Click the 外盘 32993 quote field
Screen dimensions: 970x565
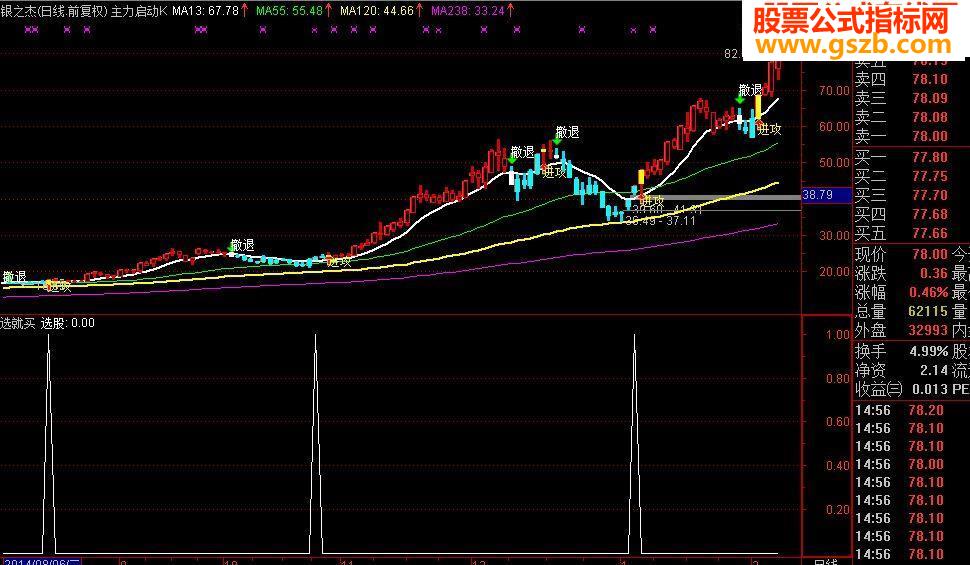901,330
